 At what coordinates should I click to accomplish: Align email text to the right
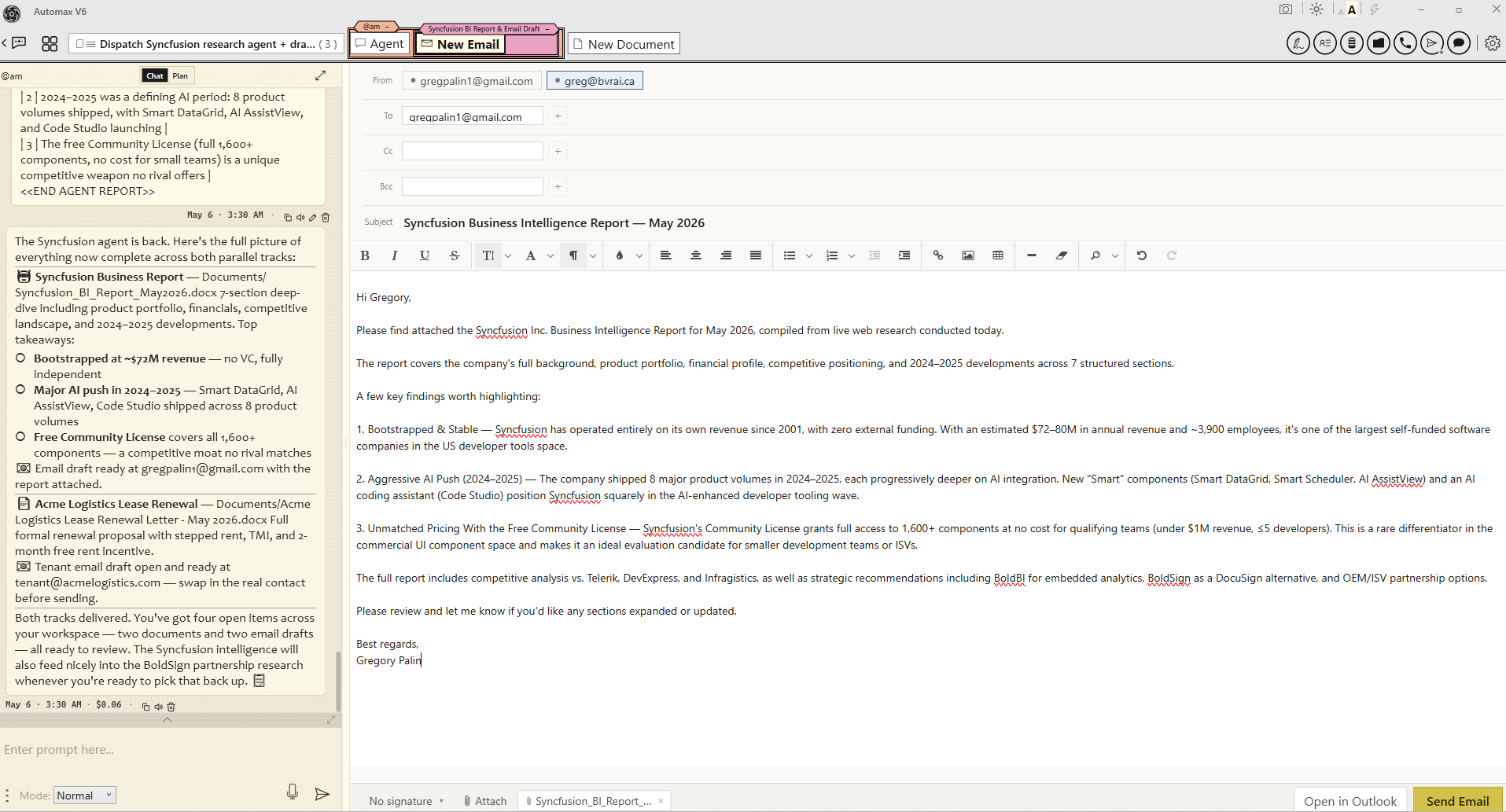[x=726, y=255]
